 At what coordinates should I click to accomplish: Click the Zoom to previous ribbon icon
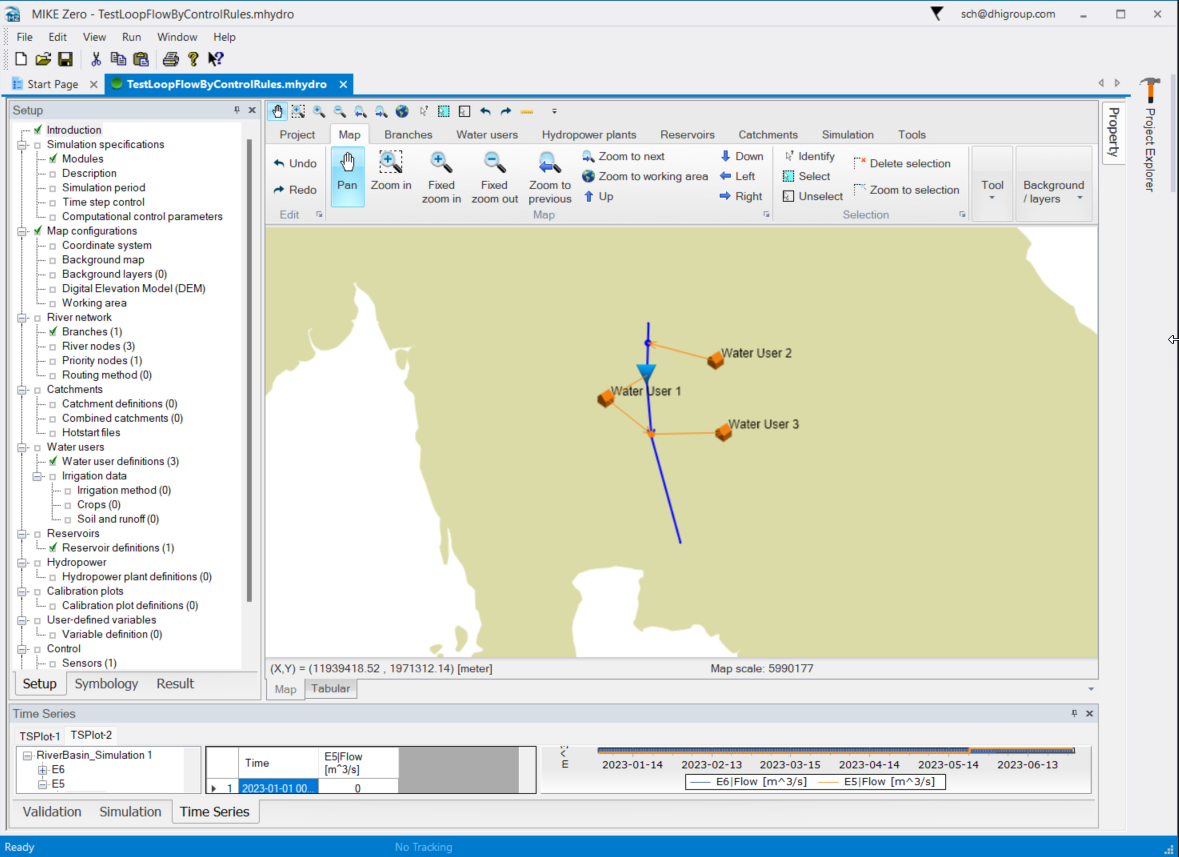point(550,177)
